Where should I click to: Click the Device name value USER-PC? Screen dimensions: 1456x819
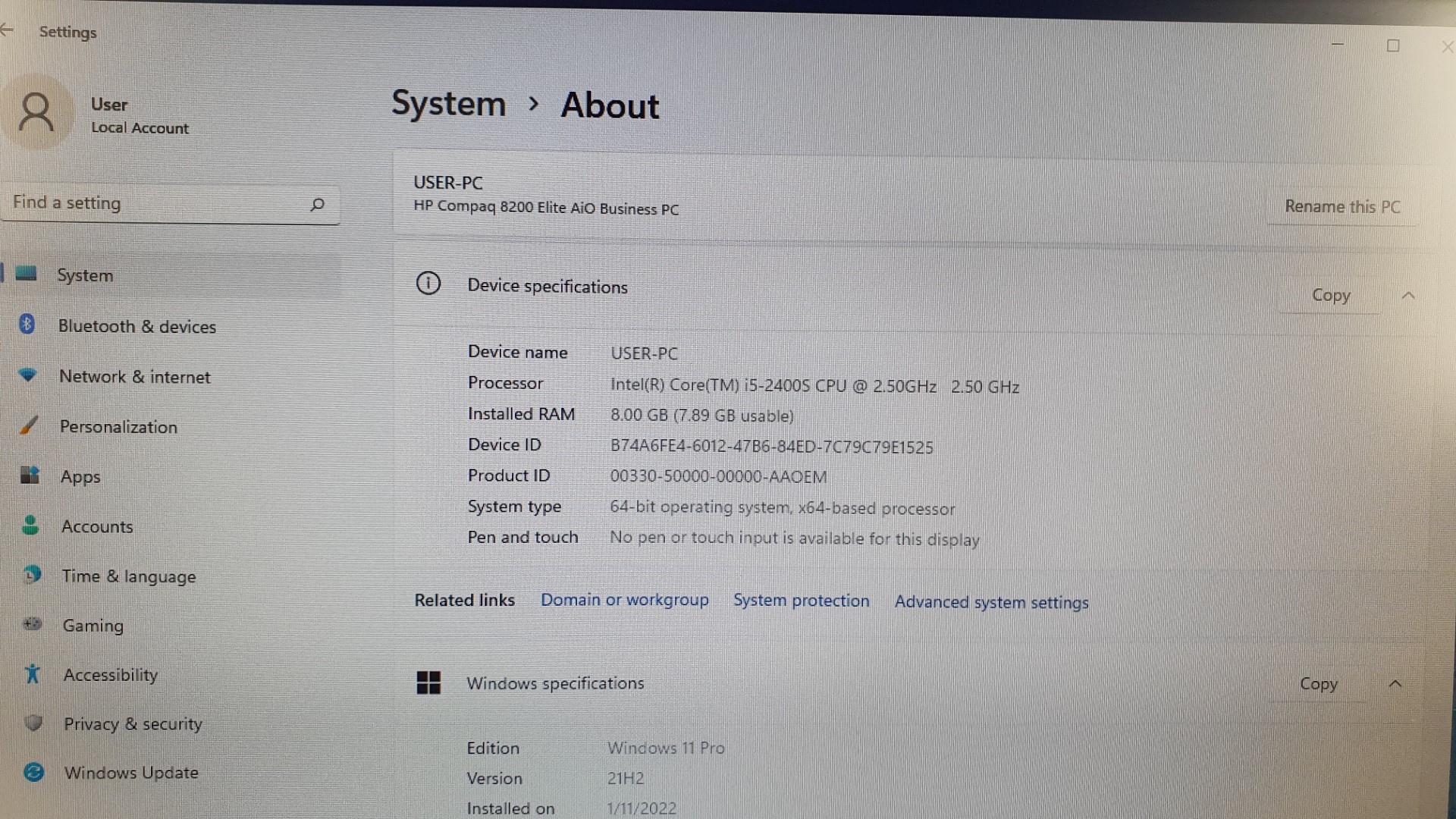tap(645, 353)
